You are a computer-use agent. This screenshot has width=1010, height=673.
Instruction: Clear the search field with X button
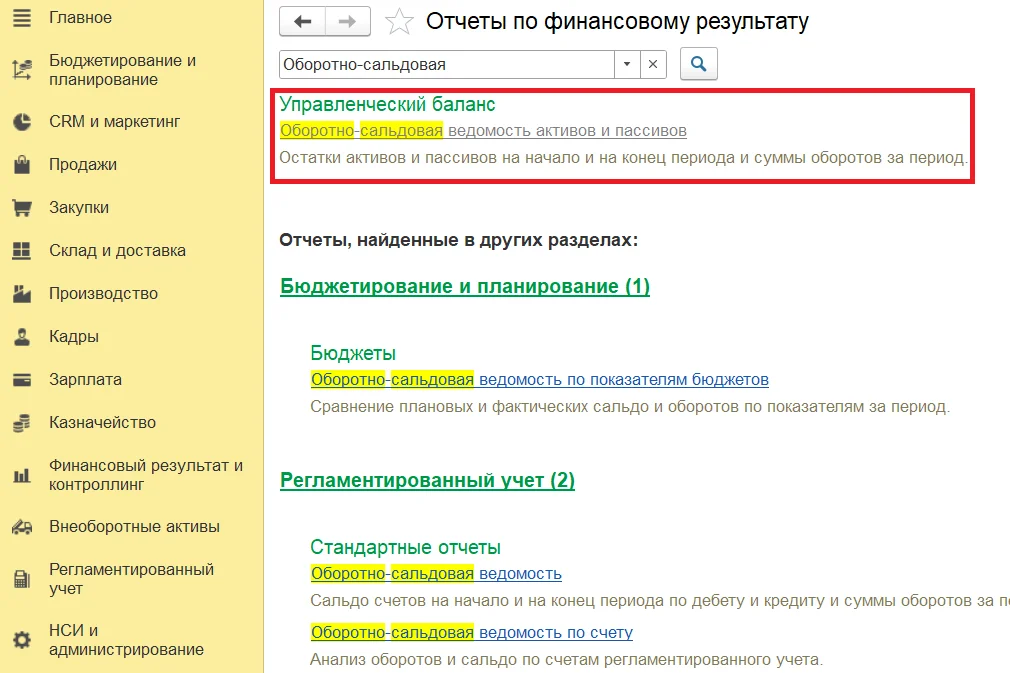coord(653,64)
